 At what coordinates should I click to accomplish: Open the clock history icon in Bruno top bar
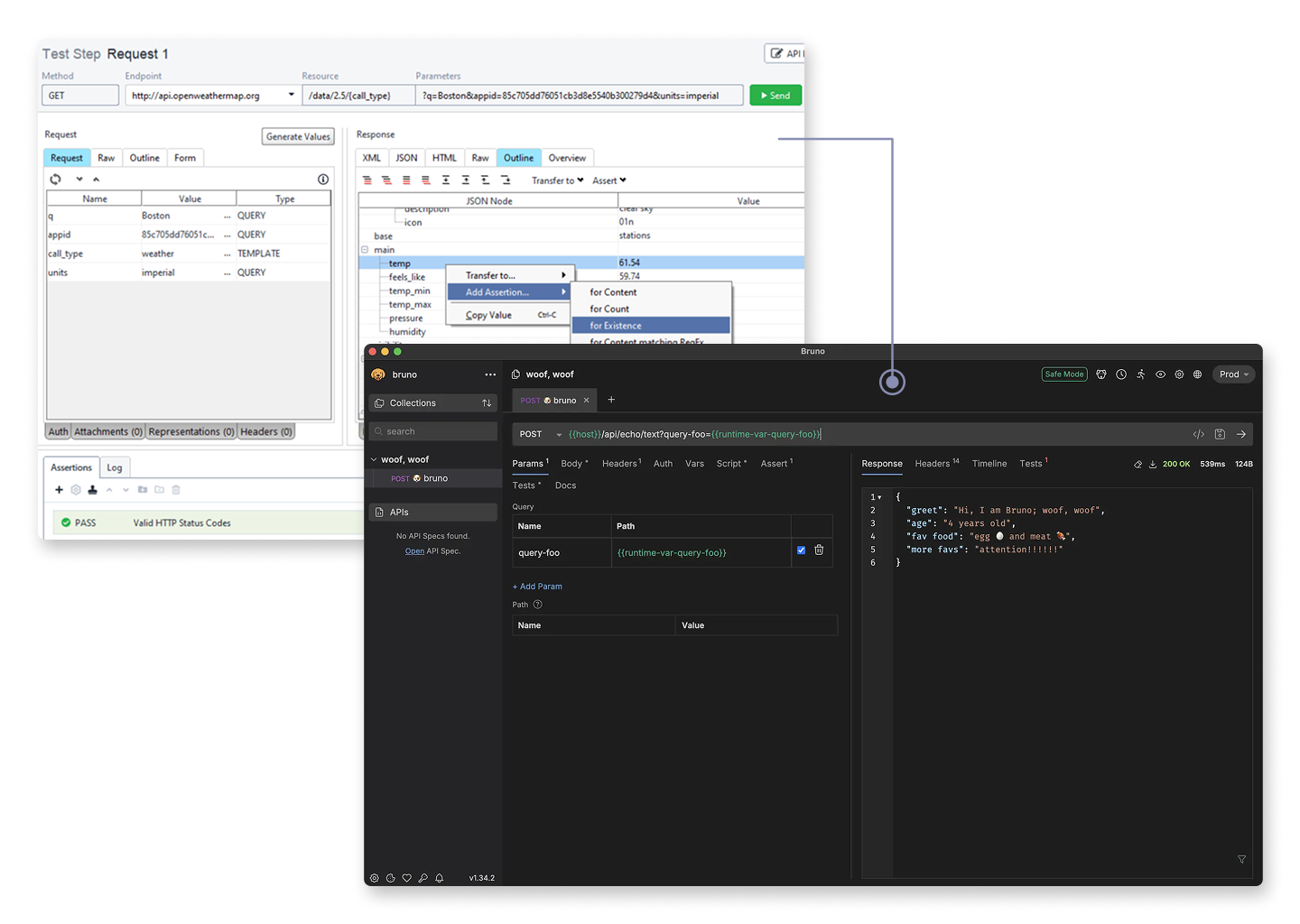click(1121, 374)
